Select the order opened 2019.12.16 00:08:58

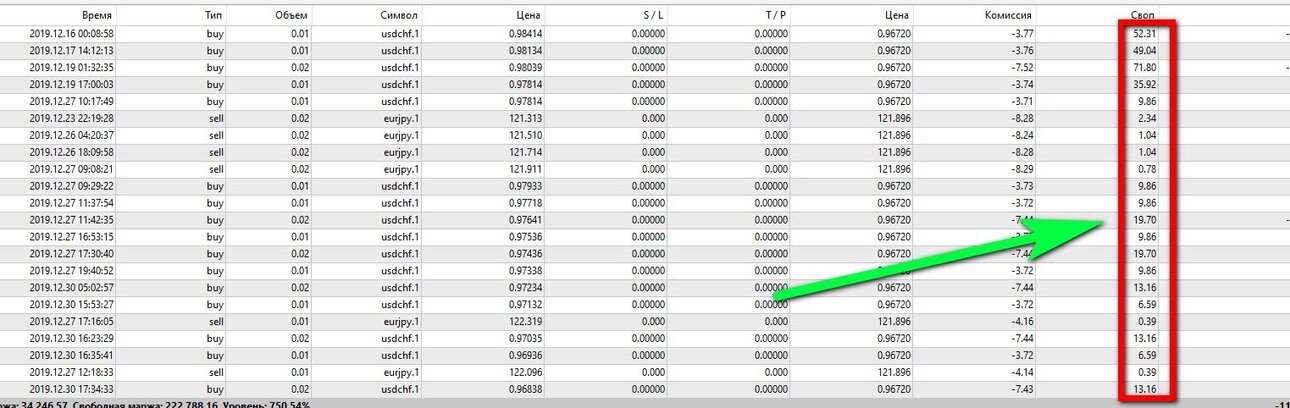645,33
